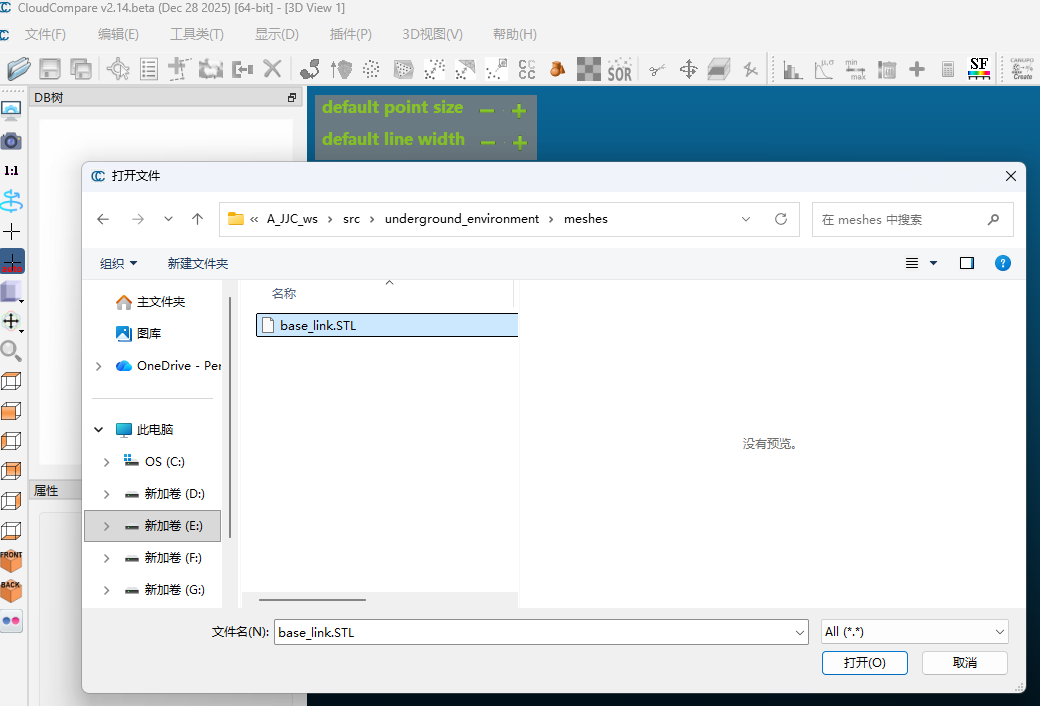
Task: Click the Delete X toolbar icon
Action: point(273,69)
